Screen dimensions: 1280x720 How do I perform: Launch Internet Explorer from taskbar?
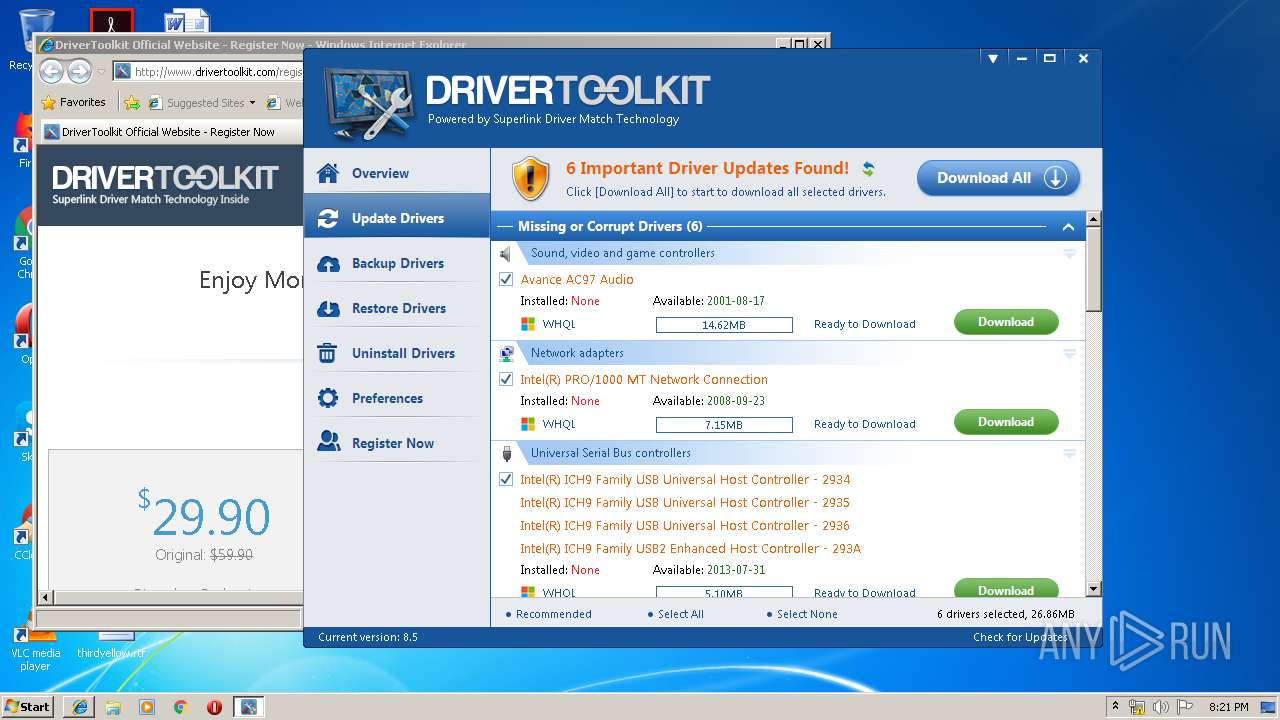tap(79, 707)
